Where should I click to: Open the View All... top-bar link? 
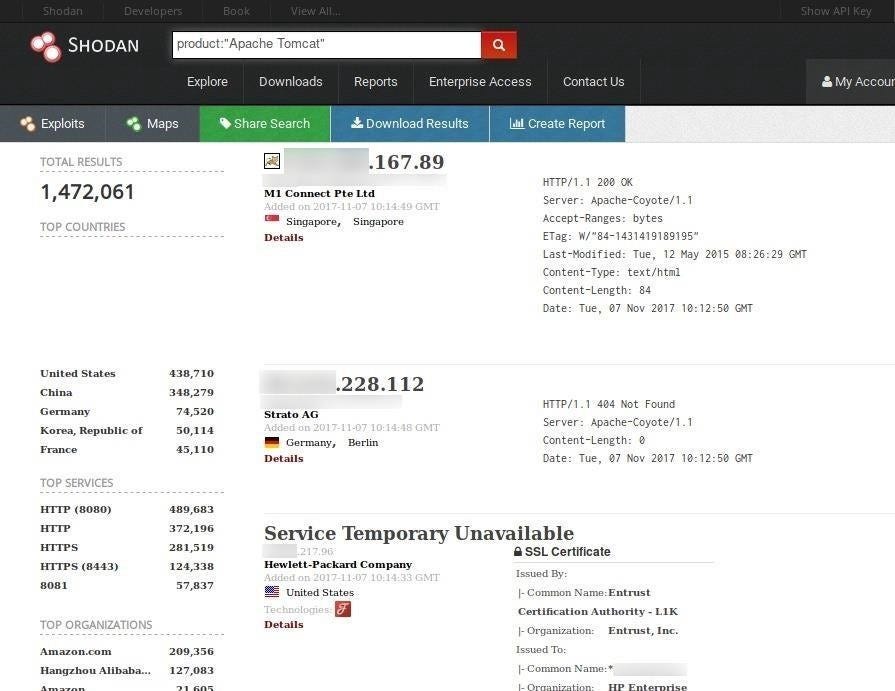point(316,11)
